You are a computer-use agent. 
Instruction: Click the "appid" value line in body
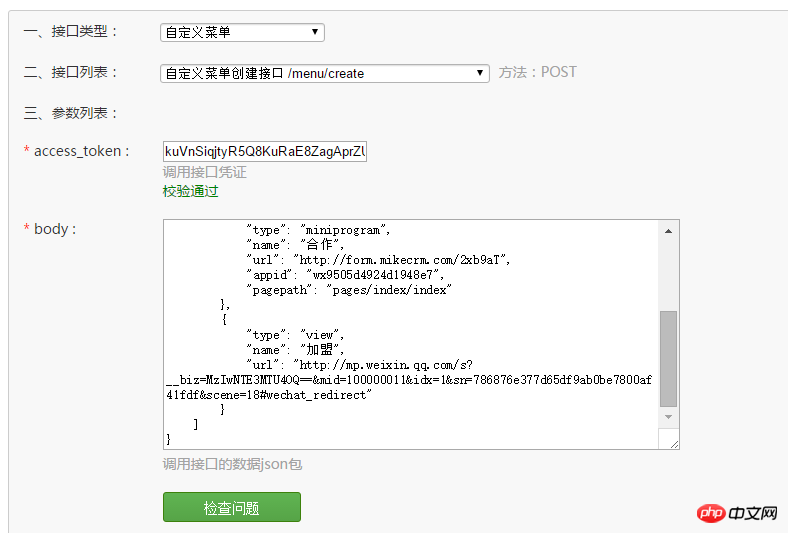tap(345, 275)
